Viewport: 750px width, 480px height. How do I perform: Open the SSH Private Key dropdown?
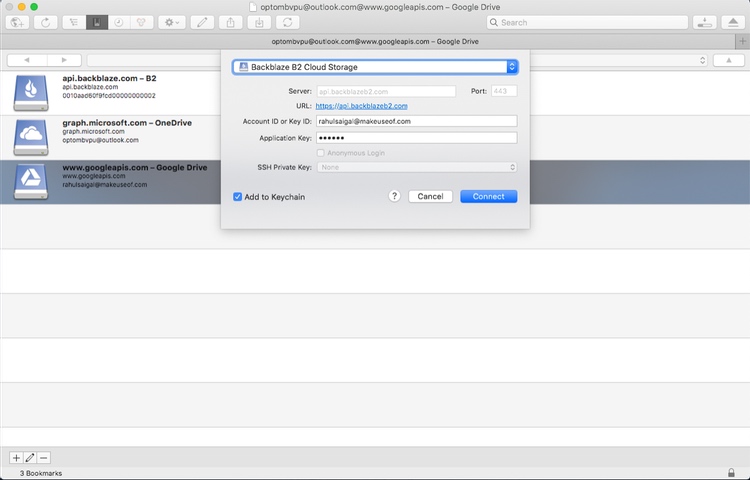[416, 167]
